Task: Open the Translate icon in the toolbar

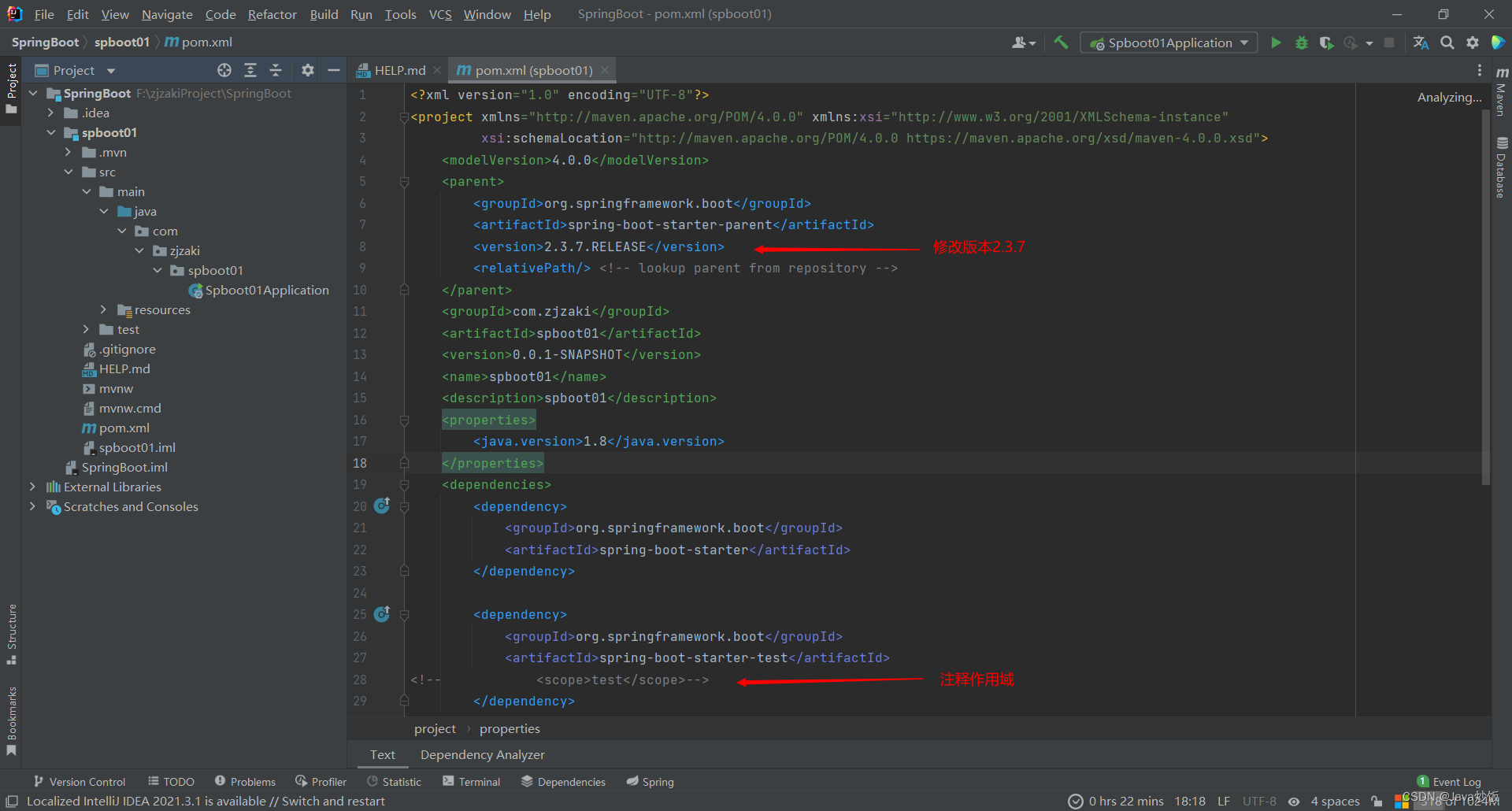Action: point(1421,43)
